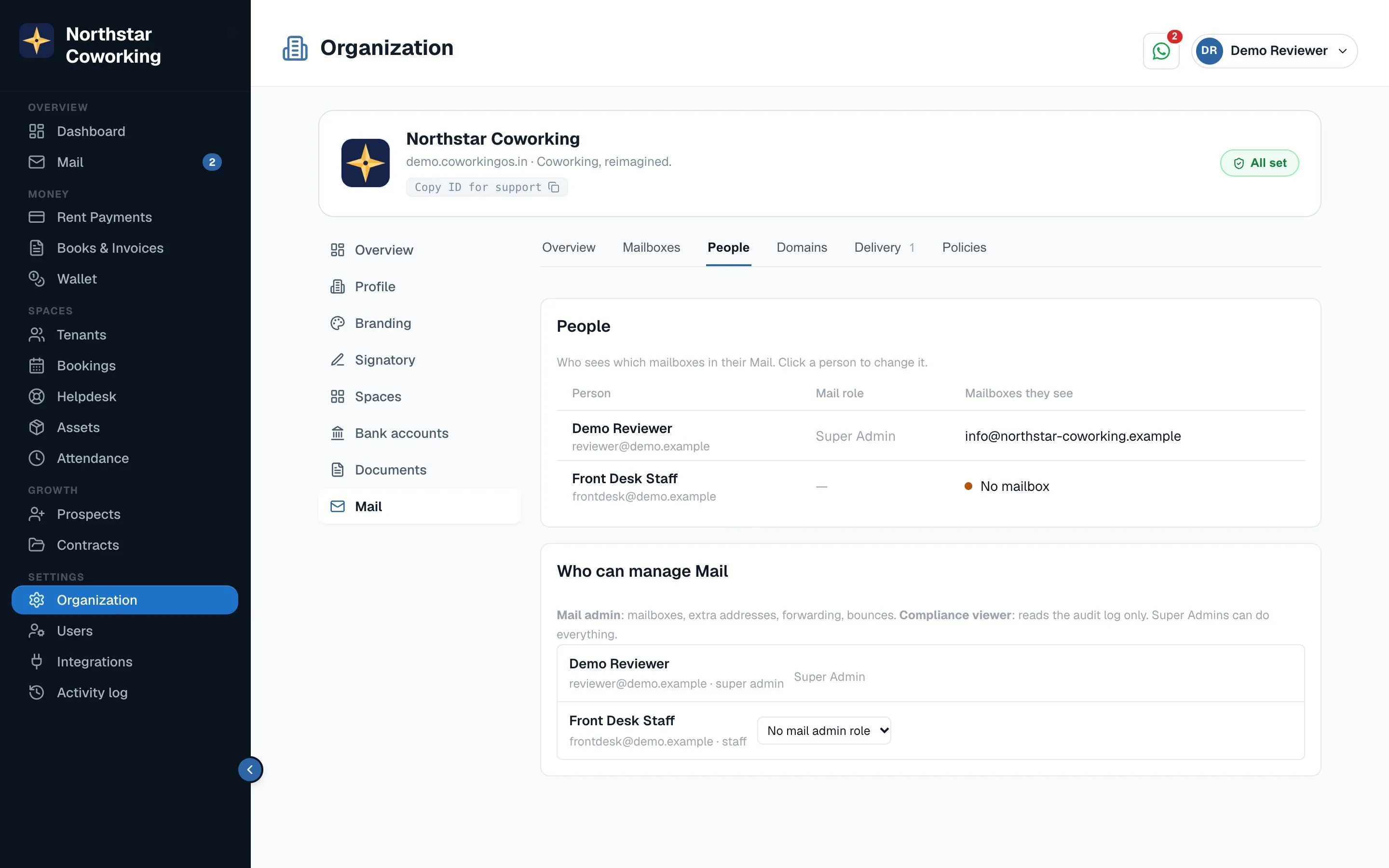This screenshot has height=868, width=1389.
Task: Open Assets box icon
Action: click(37, 428)
